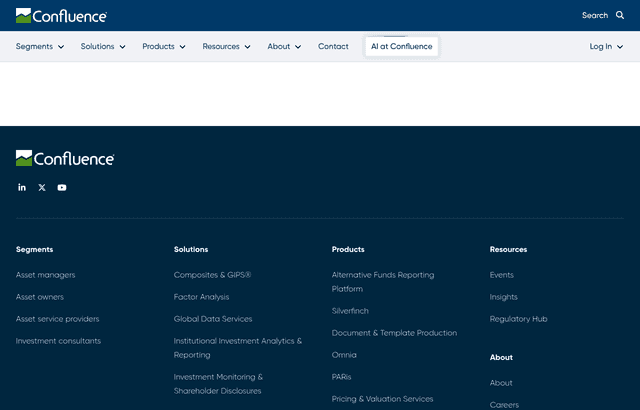
Task: Open Pricing & Valuation Services link
Action: point(382,399)
